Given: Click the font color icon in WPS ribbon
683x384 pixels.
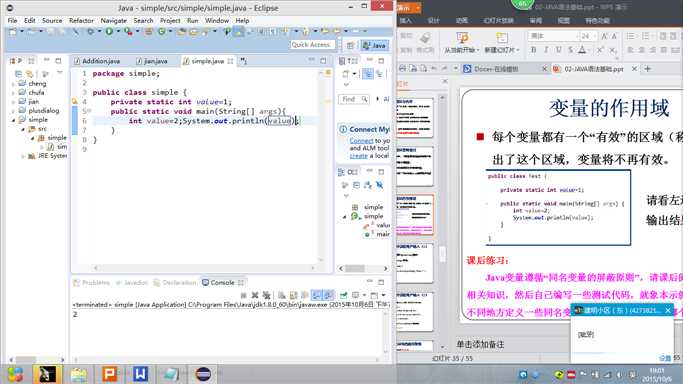Looking at the screenshot, I should [582, 50].
